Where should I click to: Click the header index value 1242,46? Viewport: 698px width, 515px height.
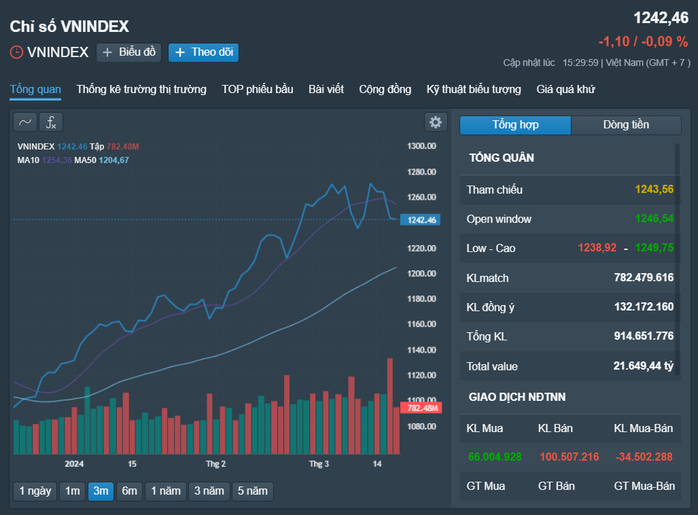[661, 18]
